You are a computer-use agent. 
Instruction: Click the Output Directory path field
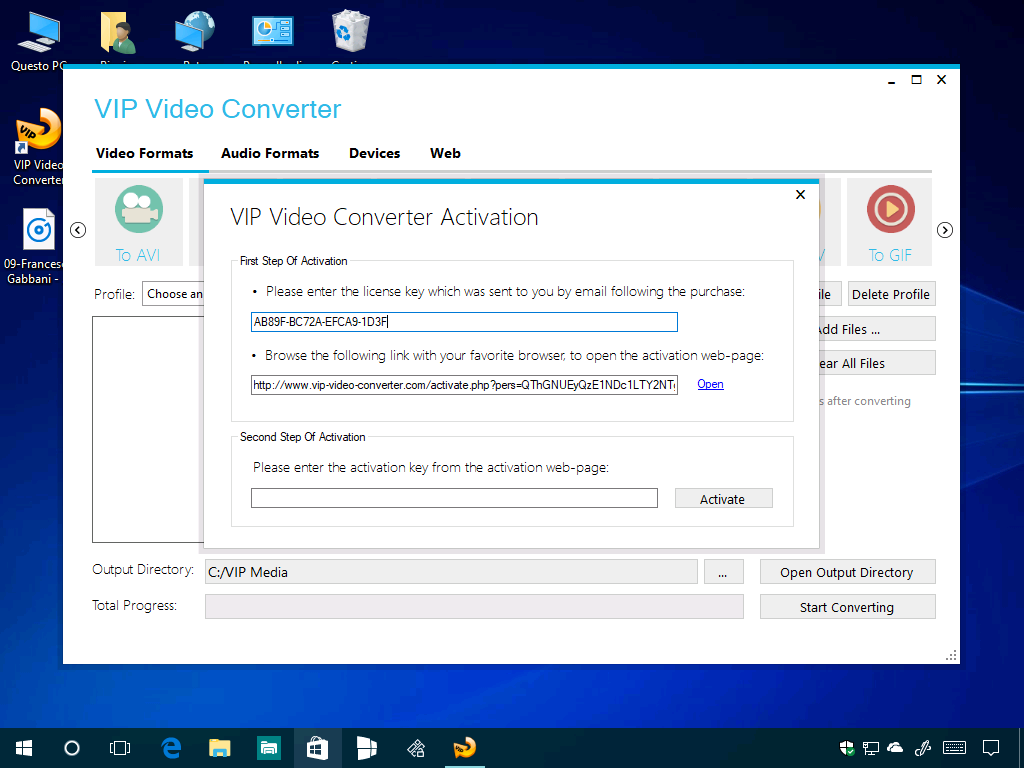(x=451, y=572)
